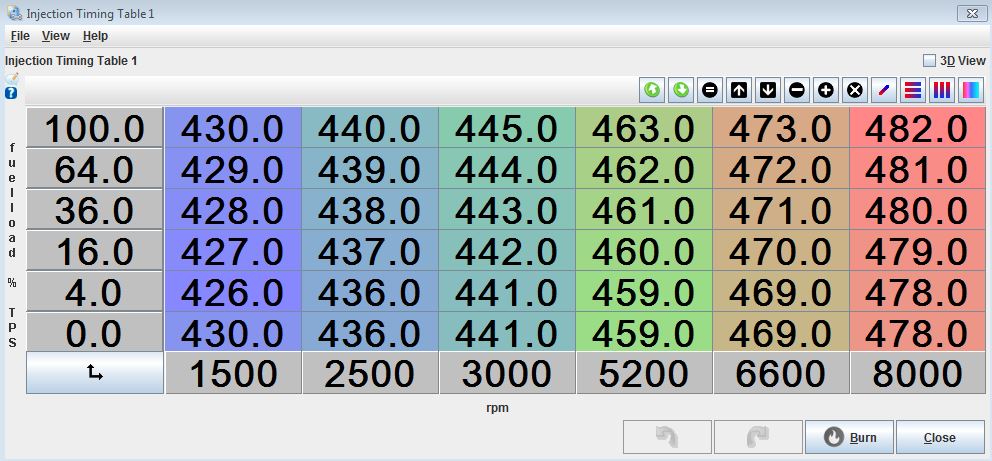Select the 482.0 cell at 8000 rpm
992x461 pixels.
click(x=919, y=129)
